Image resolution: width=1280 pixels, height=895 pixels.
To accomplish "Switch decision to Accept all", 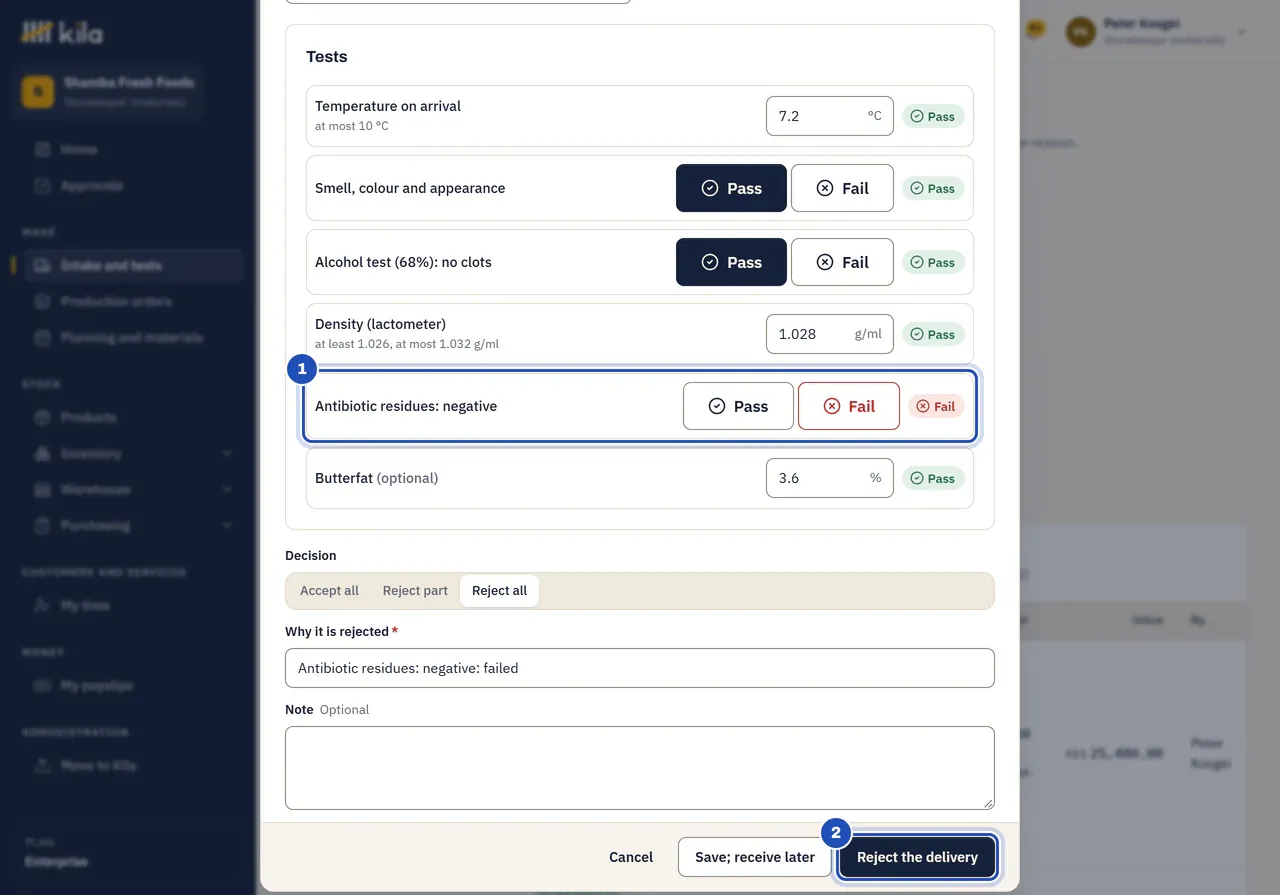I will [x=329, y=591].
